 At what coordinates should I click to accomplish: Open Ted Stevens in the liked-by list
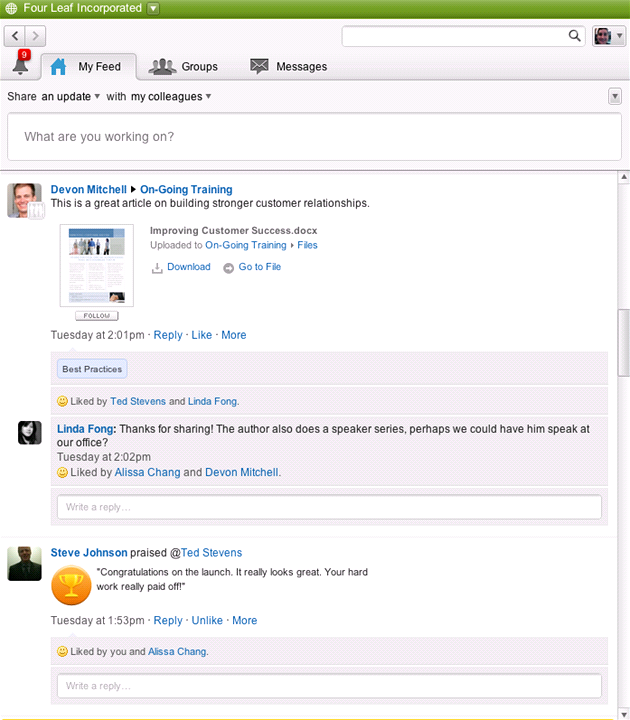138,401
